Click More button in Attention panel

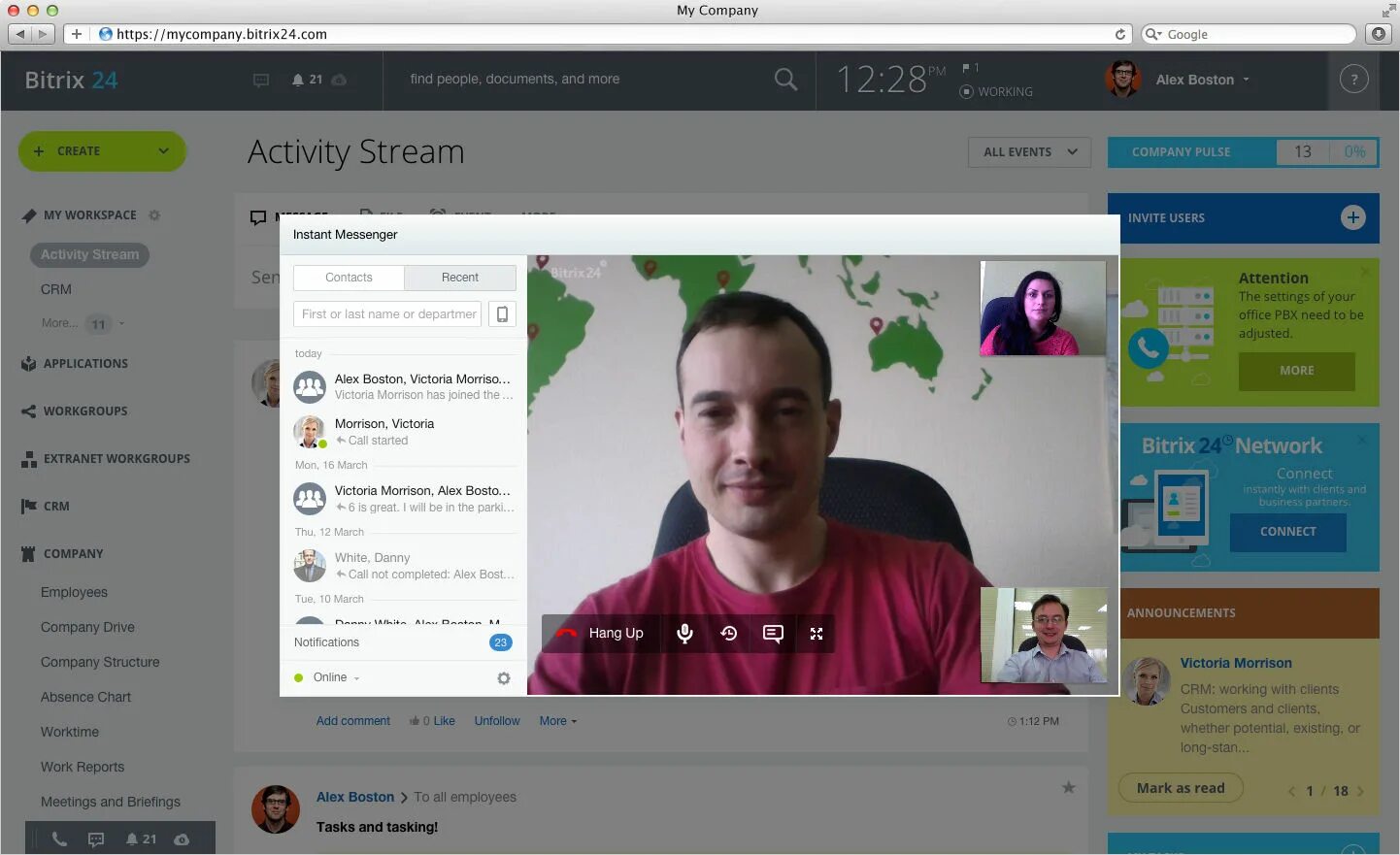pos(1297,371)
